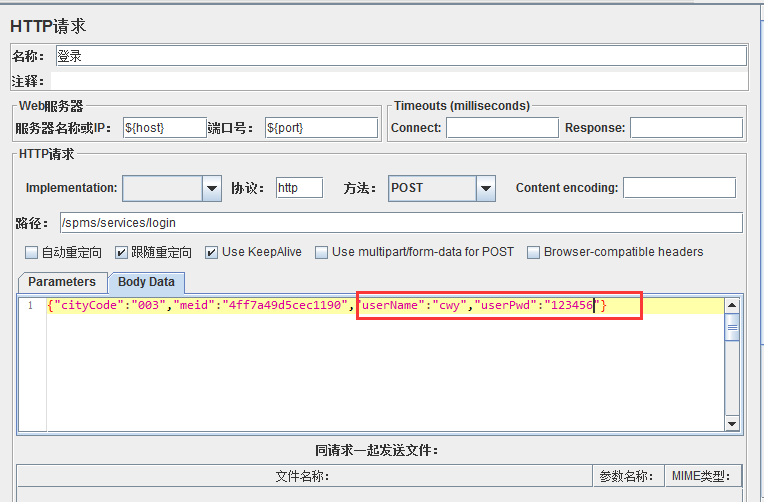The image size is (764, 502).
Task: Enable Browser-compatible headers checkbox
Action: (x=534, y=252)
